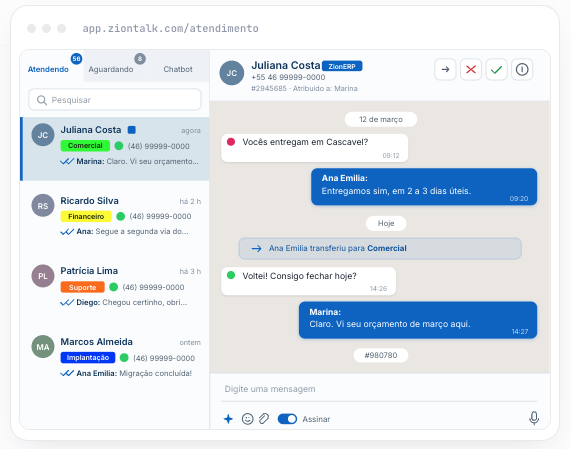571x449 pixels.
Task: Click Ricardo Silva's RS avatar
Action: [43, 205]
